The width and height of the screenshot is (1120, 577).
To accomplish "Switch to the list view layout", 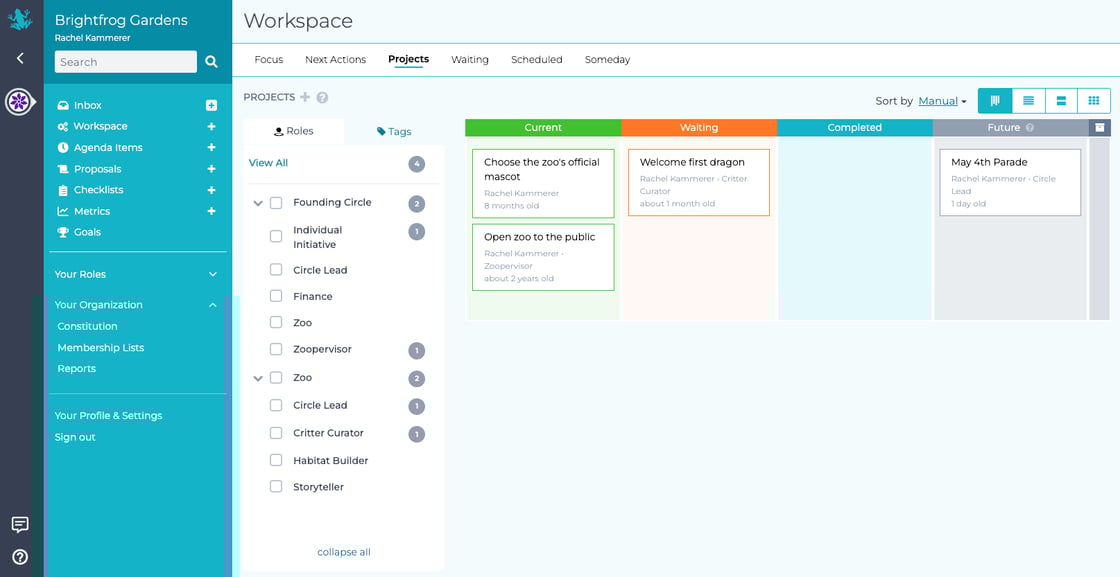I will (1029, 100).
